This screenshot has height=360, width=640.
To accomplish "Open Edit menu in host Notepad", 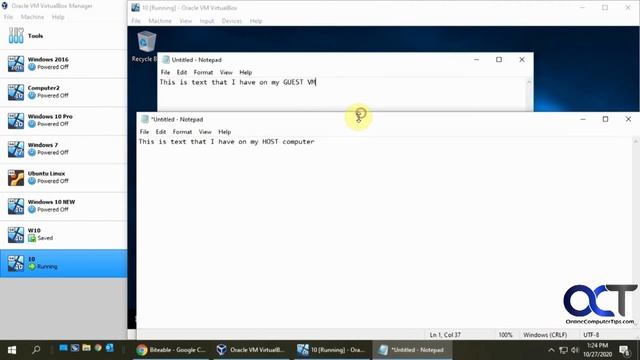I will pyautogui.click(x=161, y=132).
